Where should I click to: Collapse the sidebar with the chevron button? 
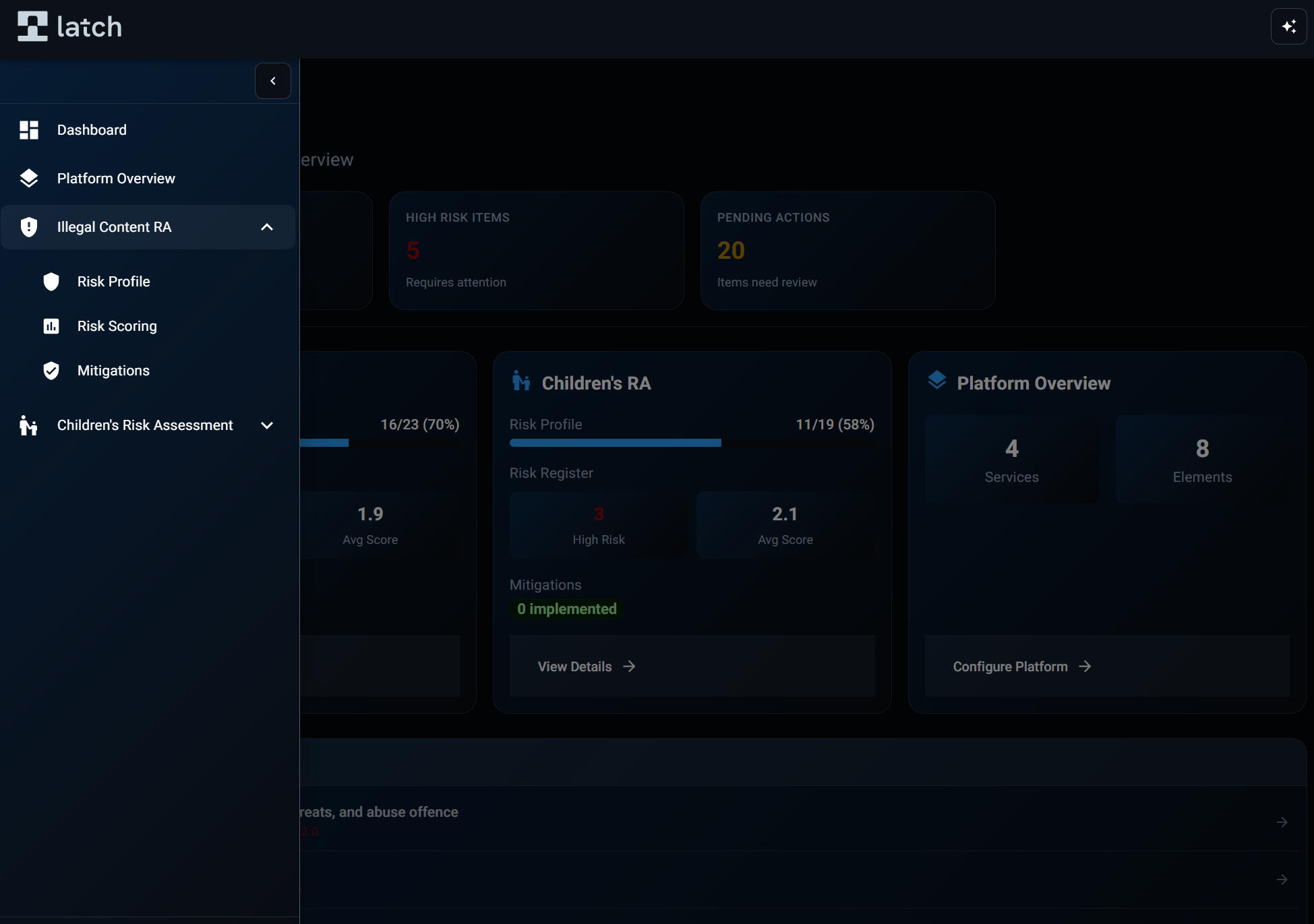coord(273,81)
